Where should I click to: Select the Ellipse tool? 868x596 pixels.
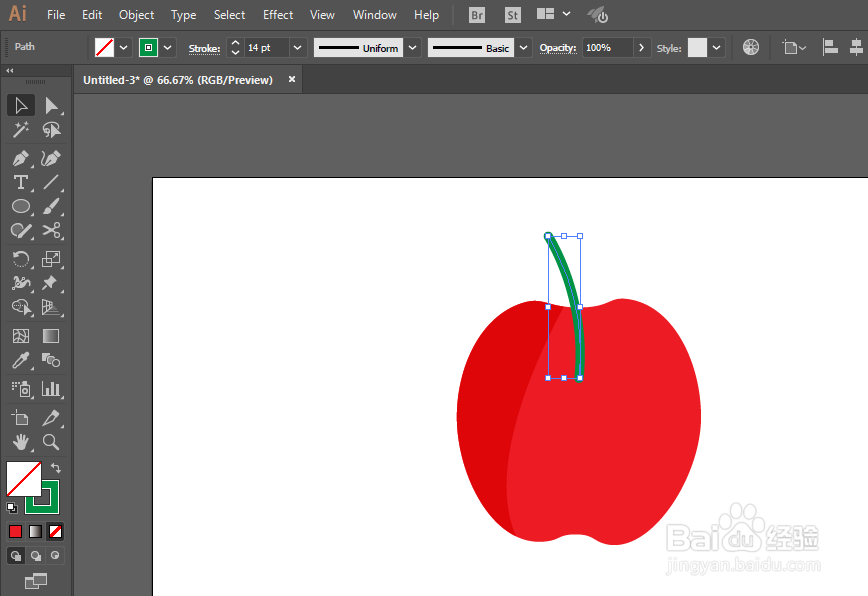pos(20,206)
